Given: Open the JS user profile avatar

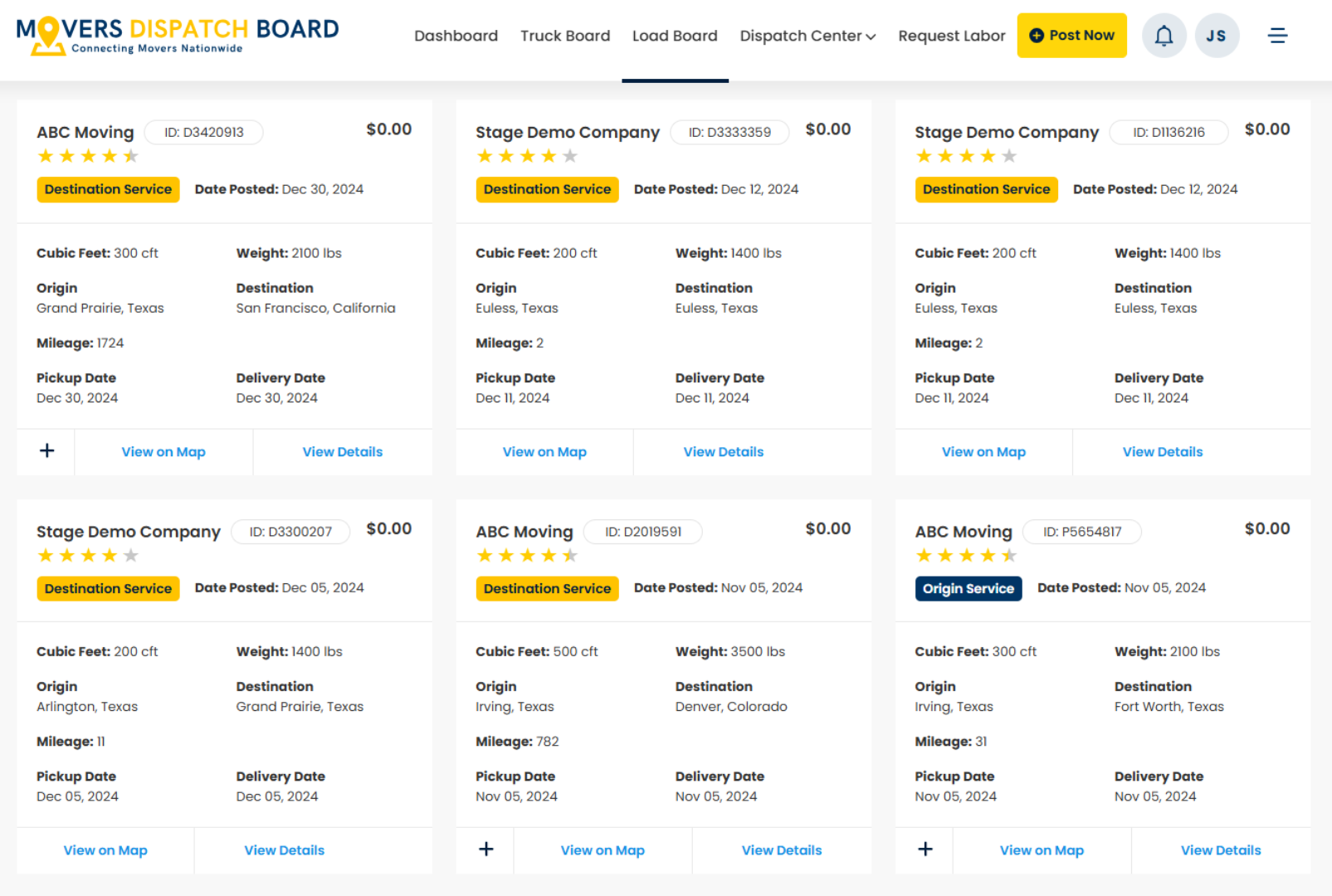Looking at the screenshot, I should pyautogui.click(x=1216, y=36).
